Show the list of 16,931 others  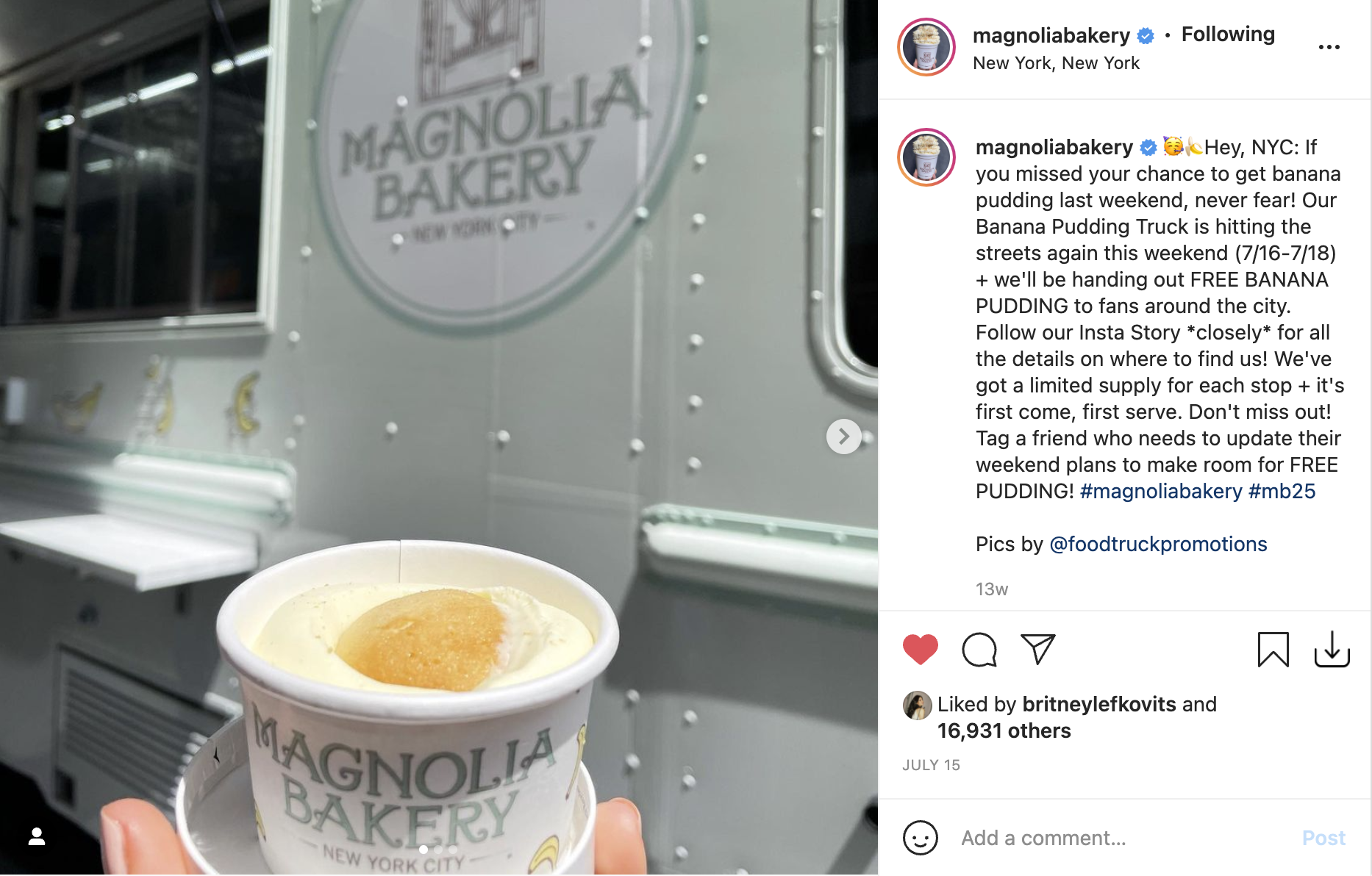click(1004, 730)
